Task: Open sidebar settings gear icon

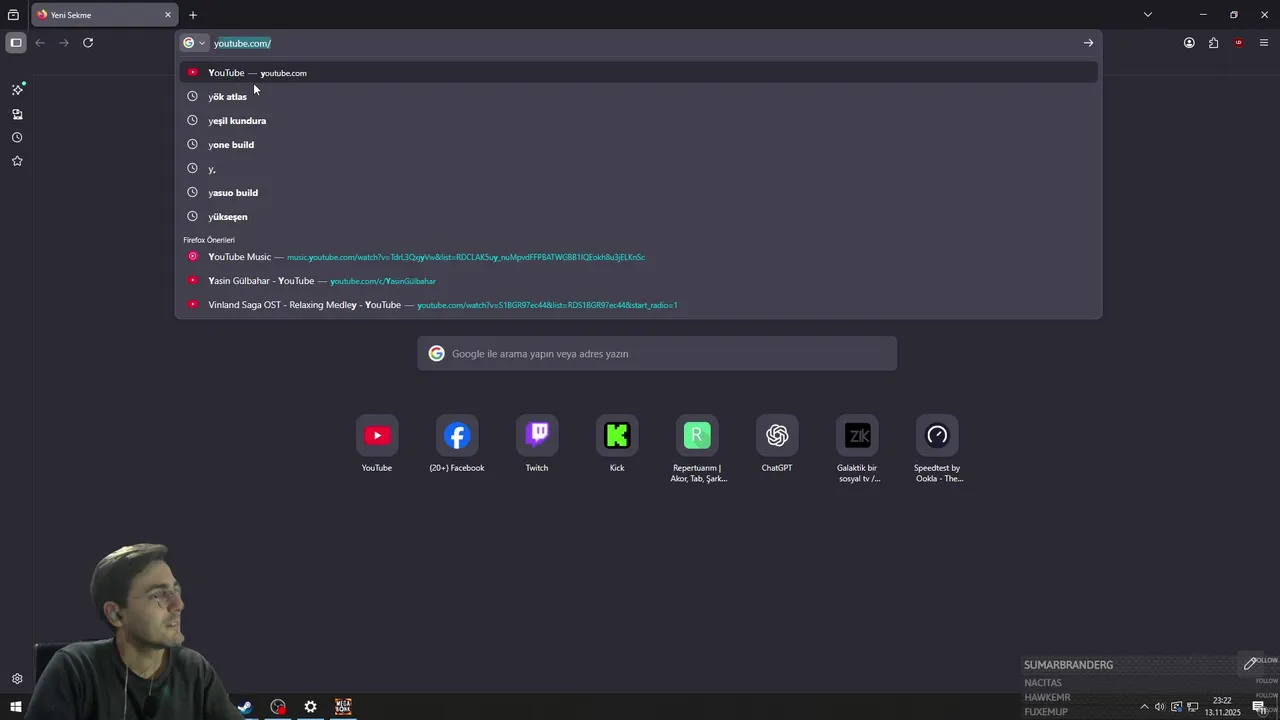Action: [17, 679]
